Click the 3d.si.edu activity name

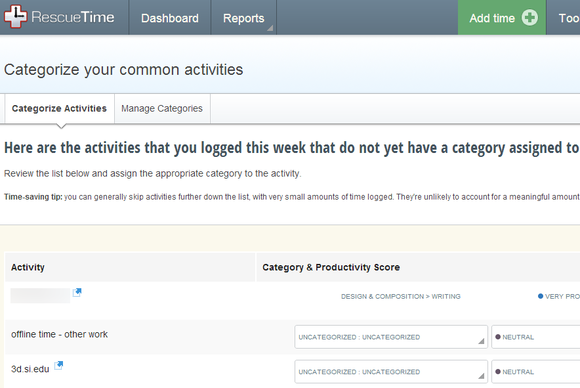click(x=30, y=369)
